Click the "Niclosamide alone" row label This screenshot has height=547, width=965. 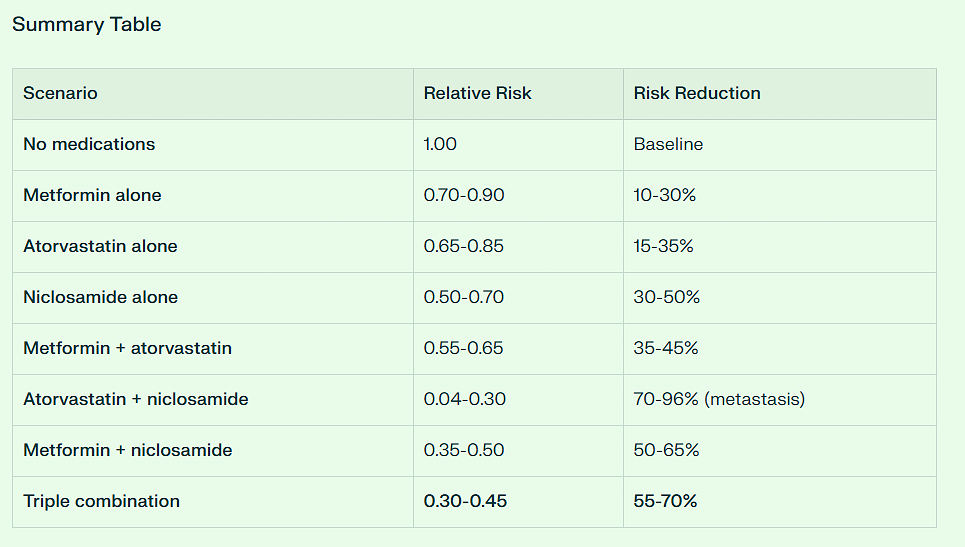tap(101, 297)
